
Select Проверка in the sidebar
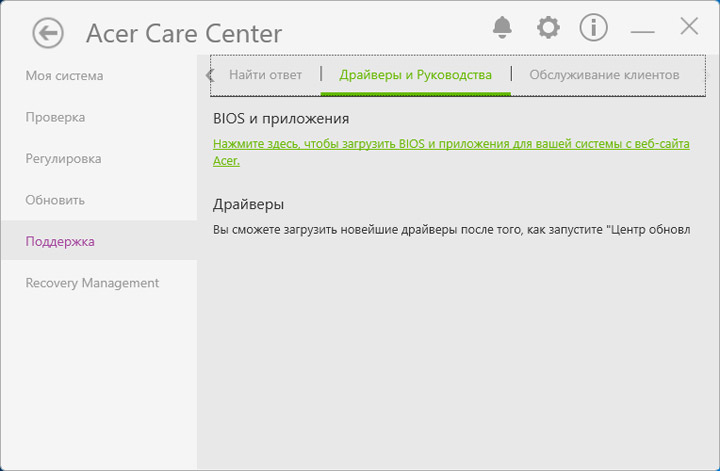pyautogui.click(x=99, y=117)
